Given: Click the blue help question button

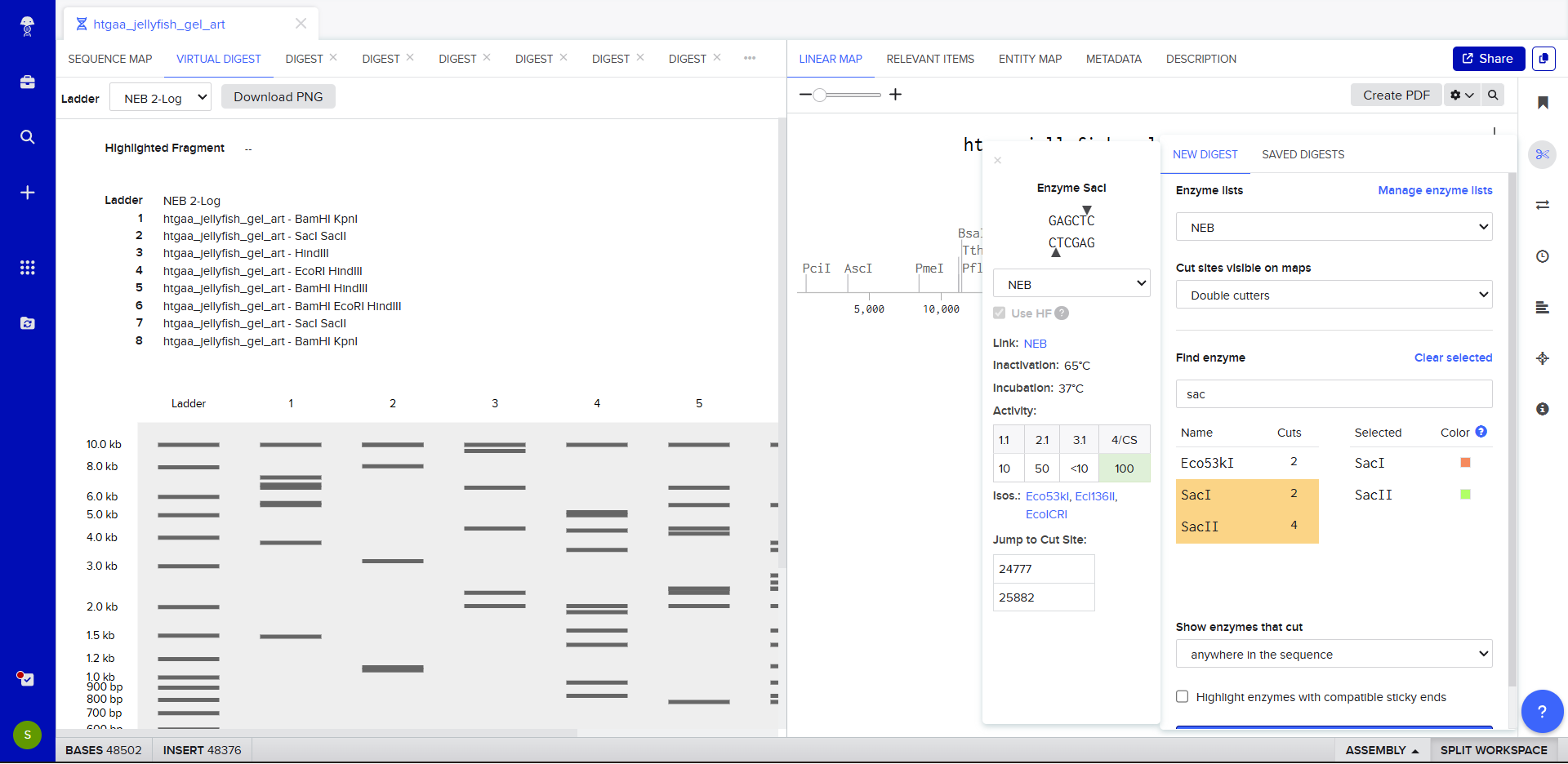Looking at the screenshot, I should click(x=1541, y=711).
